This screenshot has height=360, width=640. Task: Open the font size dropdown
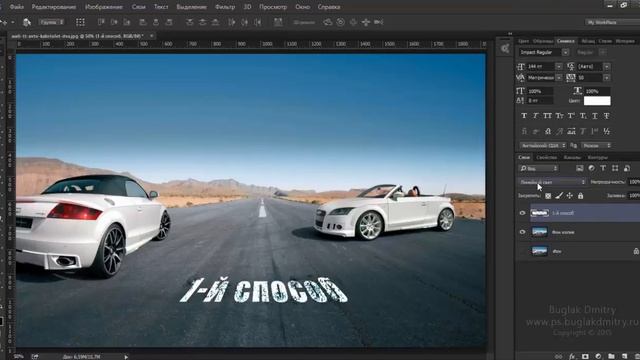click(x=559, y=66)
